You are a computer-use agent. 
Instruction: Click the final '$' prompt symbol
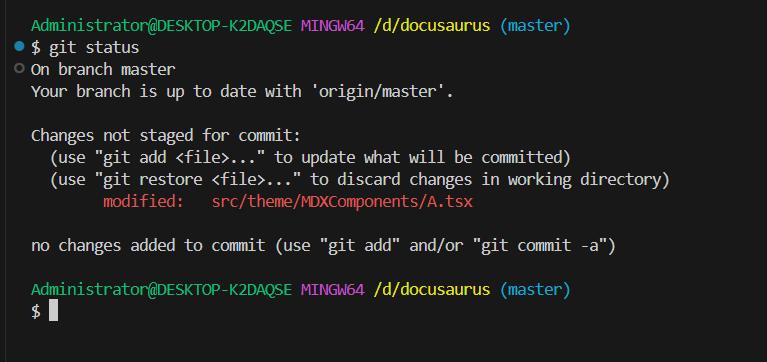coord(36,312)
